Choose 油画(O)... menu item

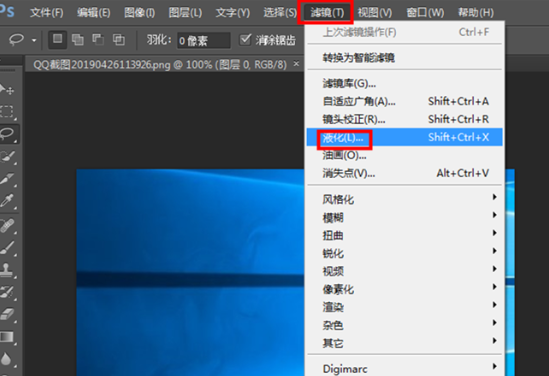(x=404, y=155)
